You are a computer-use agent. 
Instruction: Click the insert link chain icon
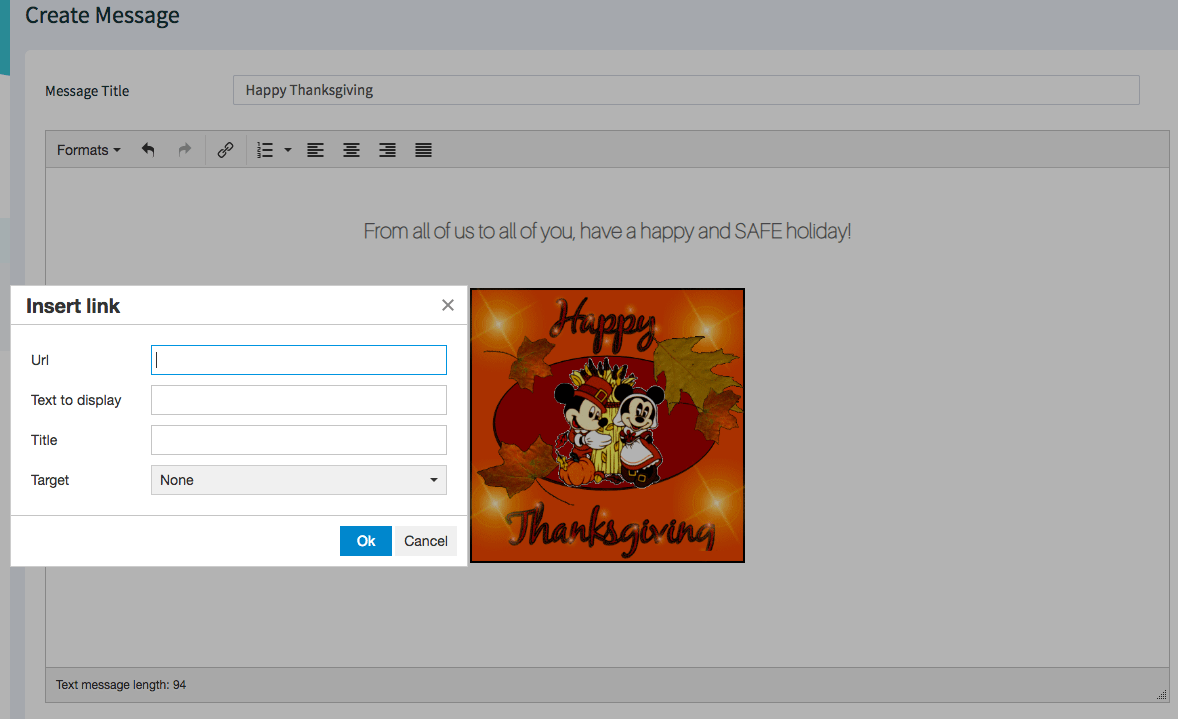tap(225, 150)
